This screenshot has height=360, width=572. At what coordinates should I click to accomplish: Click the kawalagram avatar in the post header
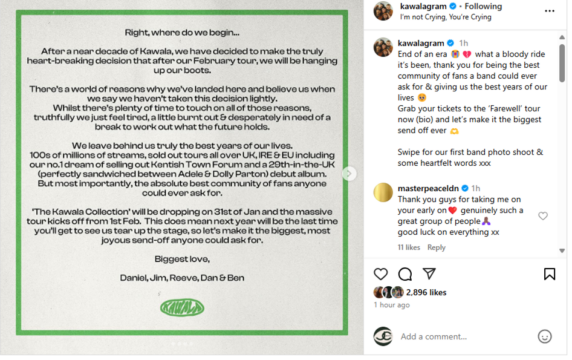pyautogui.click(x=383, y=11)
